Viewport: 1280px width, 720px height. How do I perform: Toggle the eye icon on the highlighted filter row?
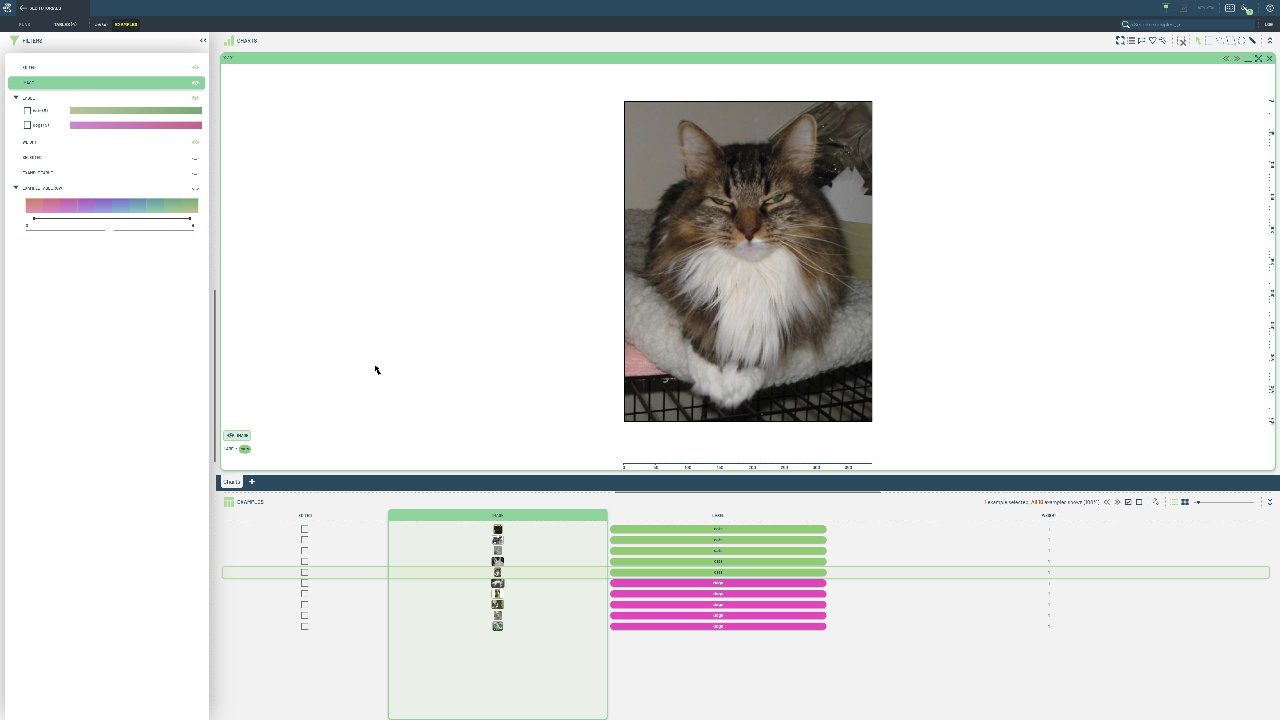[x=195, y=83]
